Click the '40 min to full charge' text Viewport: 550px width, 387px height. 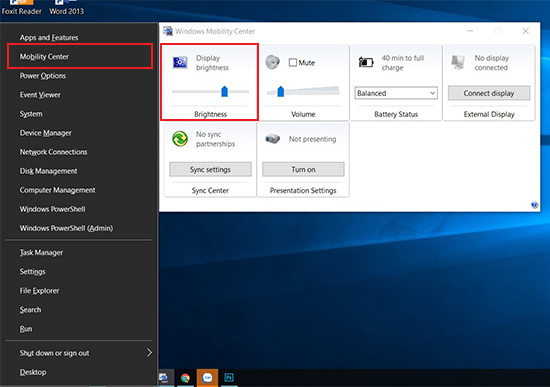pos(403,63)
